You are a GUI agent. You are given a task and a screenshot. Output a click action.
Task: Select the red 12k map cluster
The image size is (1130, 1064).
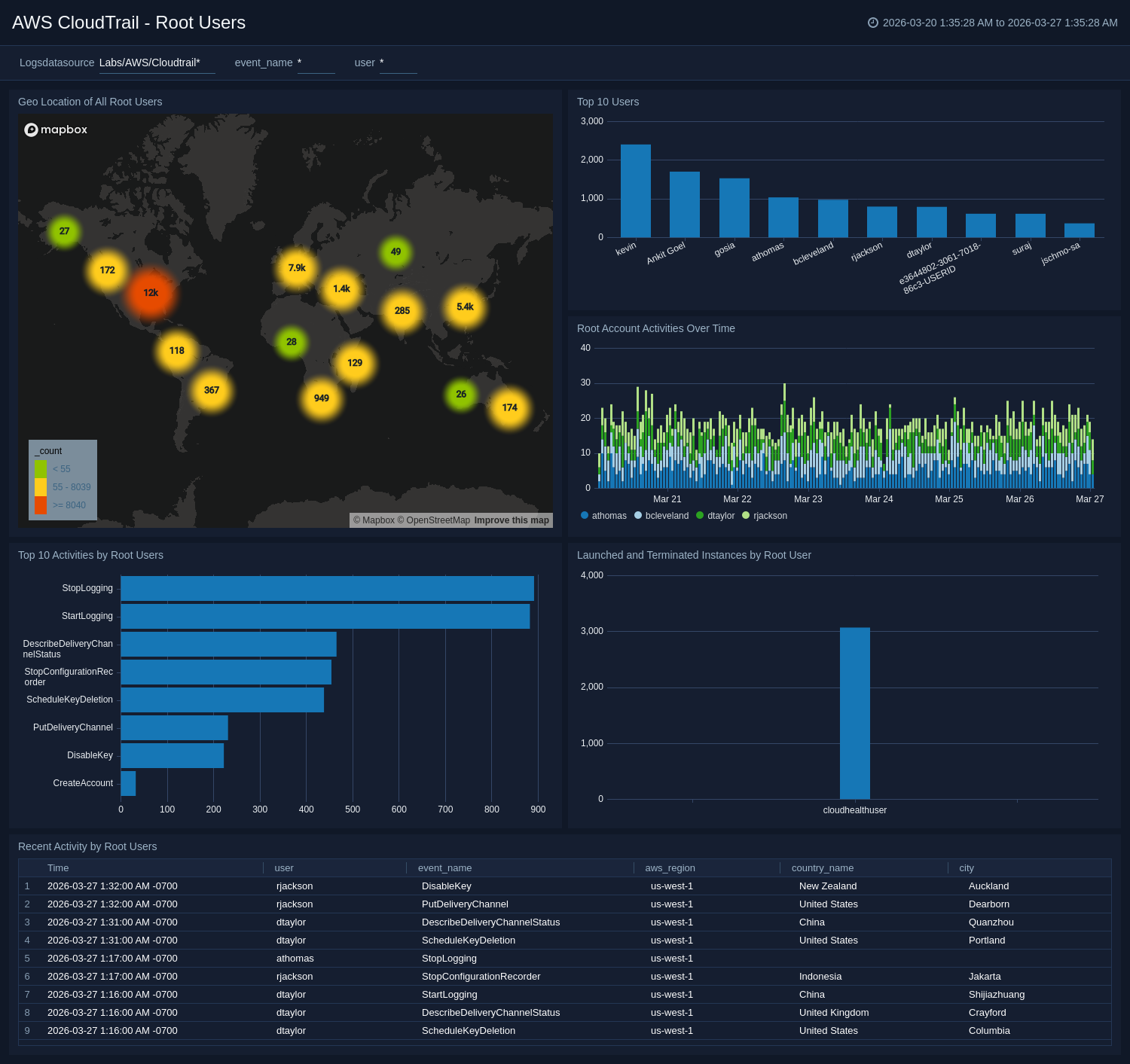[151, 293]
